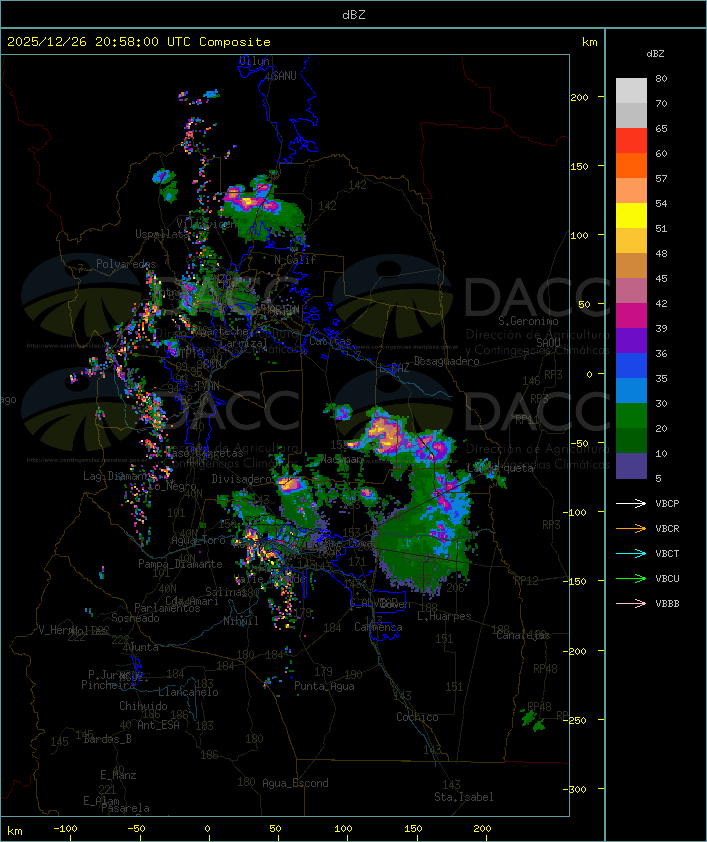707x842 pixels.
Task: Pick the darker gray 65-70 dBZ swatch
Action: [631, 115]
